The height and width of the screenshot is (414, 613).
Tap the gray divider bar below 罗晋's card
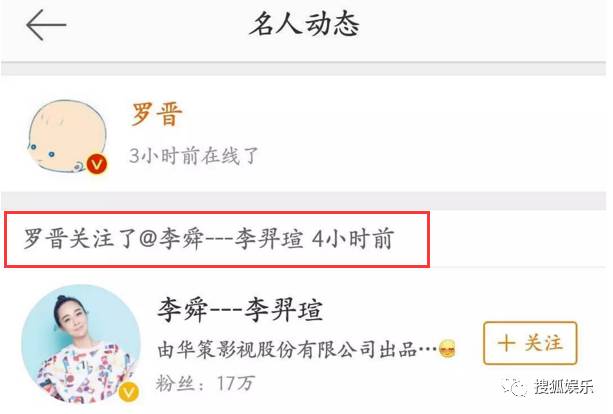(304, 201)
